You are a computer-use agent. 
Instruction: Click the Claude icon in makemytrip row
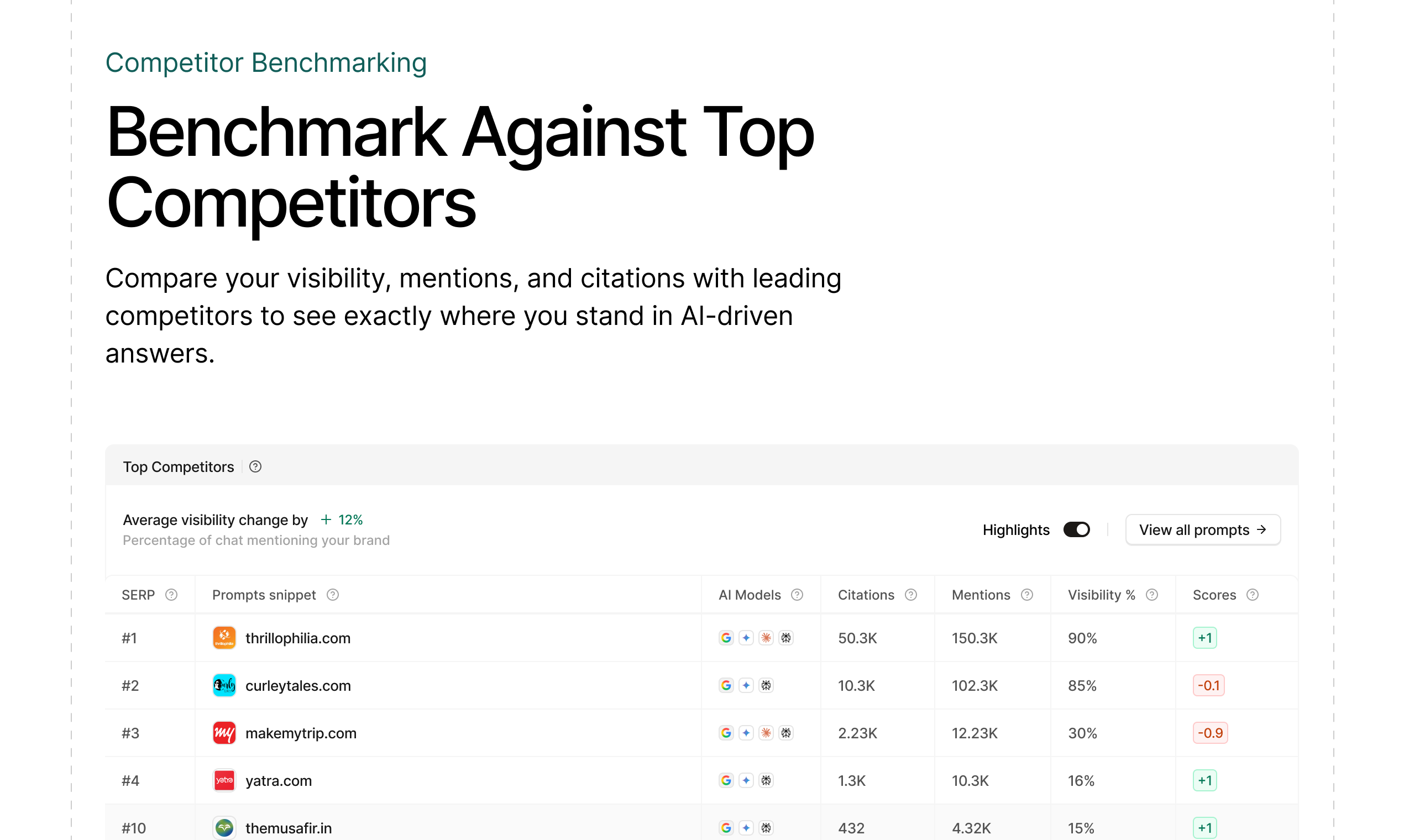766,733
